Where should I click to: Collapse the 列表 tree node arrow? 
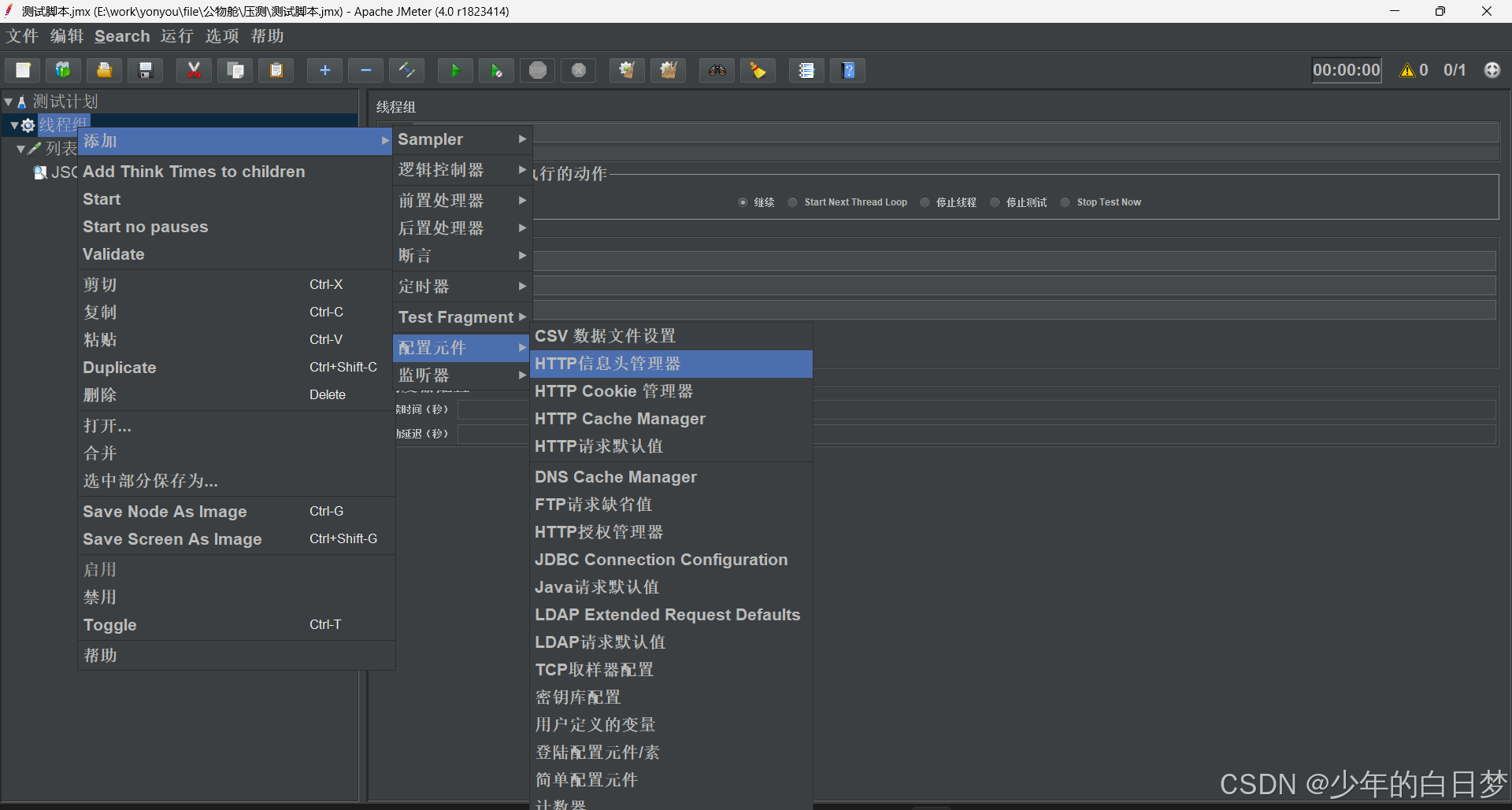pos(20,149)
